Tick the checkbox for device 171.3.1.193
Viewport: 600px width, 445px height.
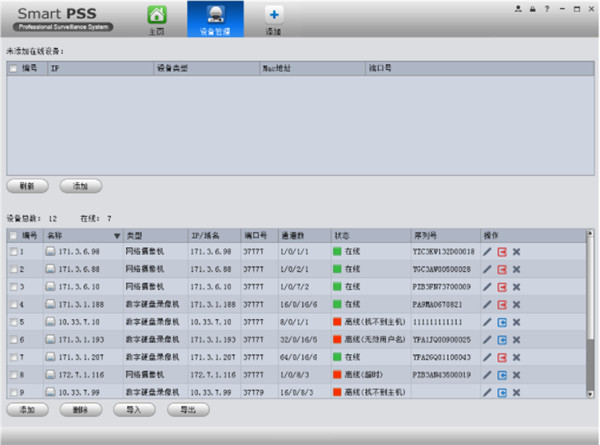[x=13, y=339]
